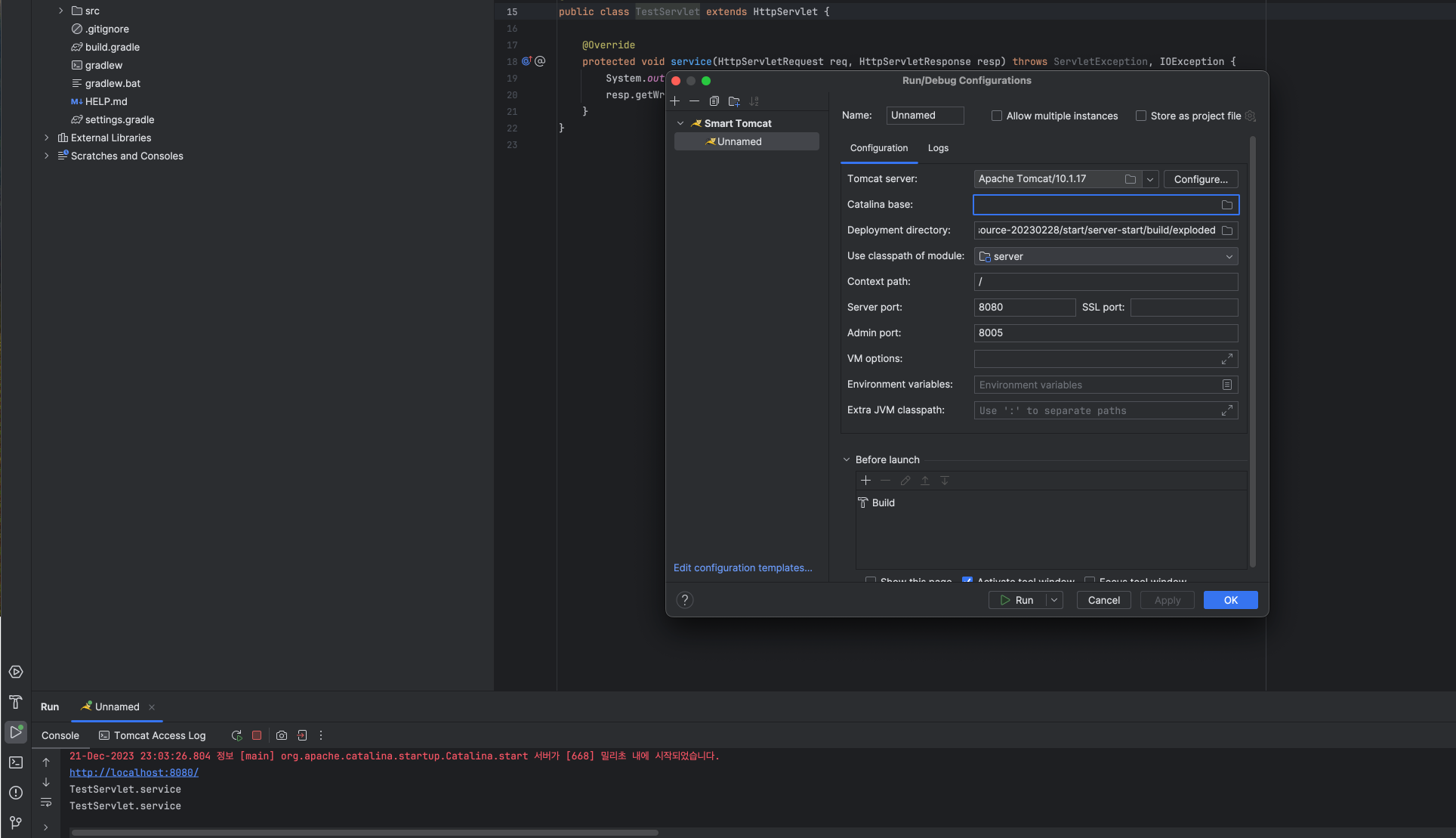Open more options in the Run toolbar

pos(321,735)
